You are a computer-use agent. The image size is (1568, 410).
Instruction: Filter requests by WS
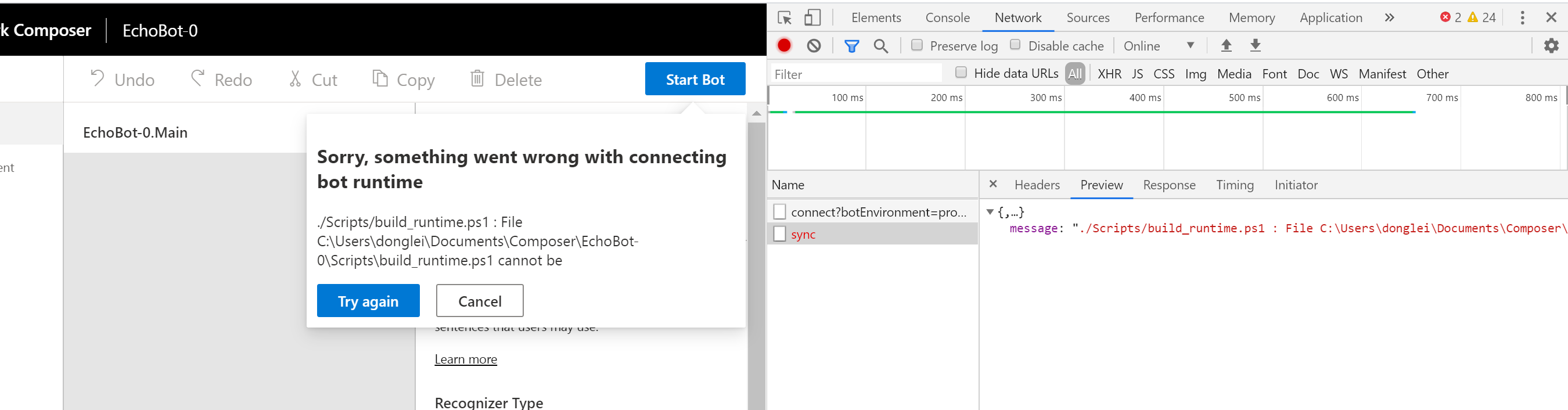[x=1339, y=74]
